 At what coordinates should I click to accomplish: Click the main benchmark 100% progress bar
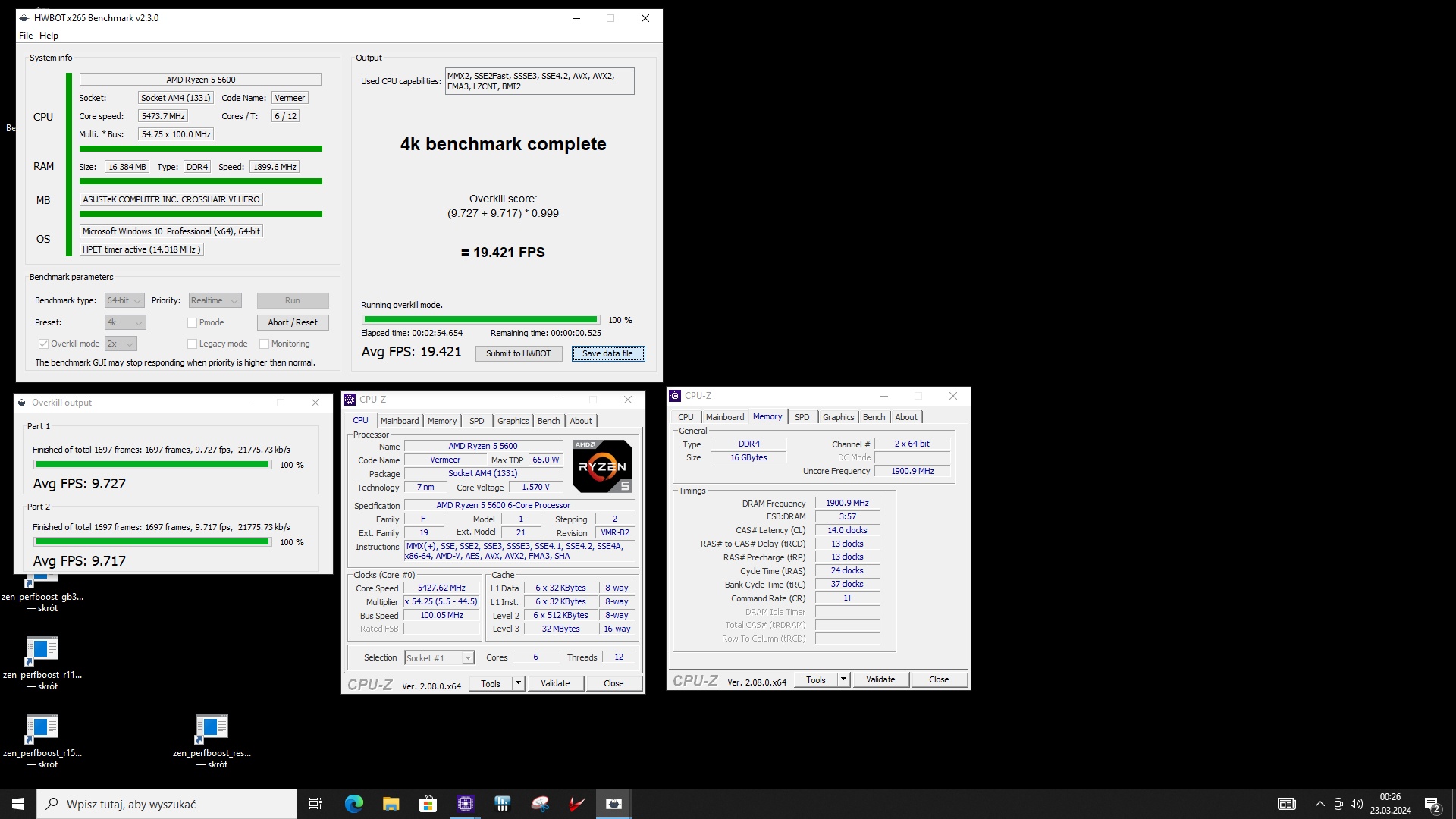481,320
